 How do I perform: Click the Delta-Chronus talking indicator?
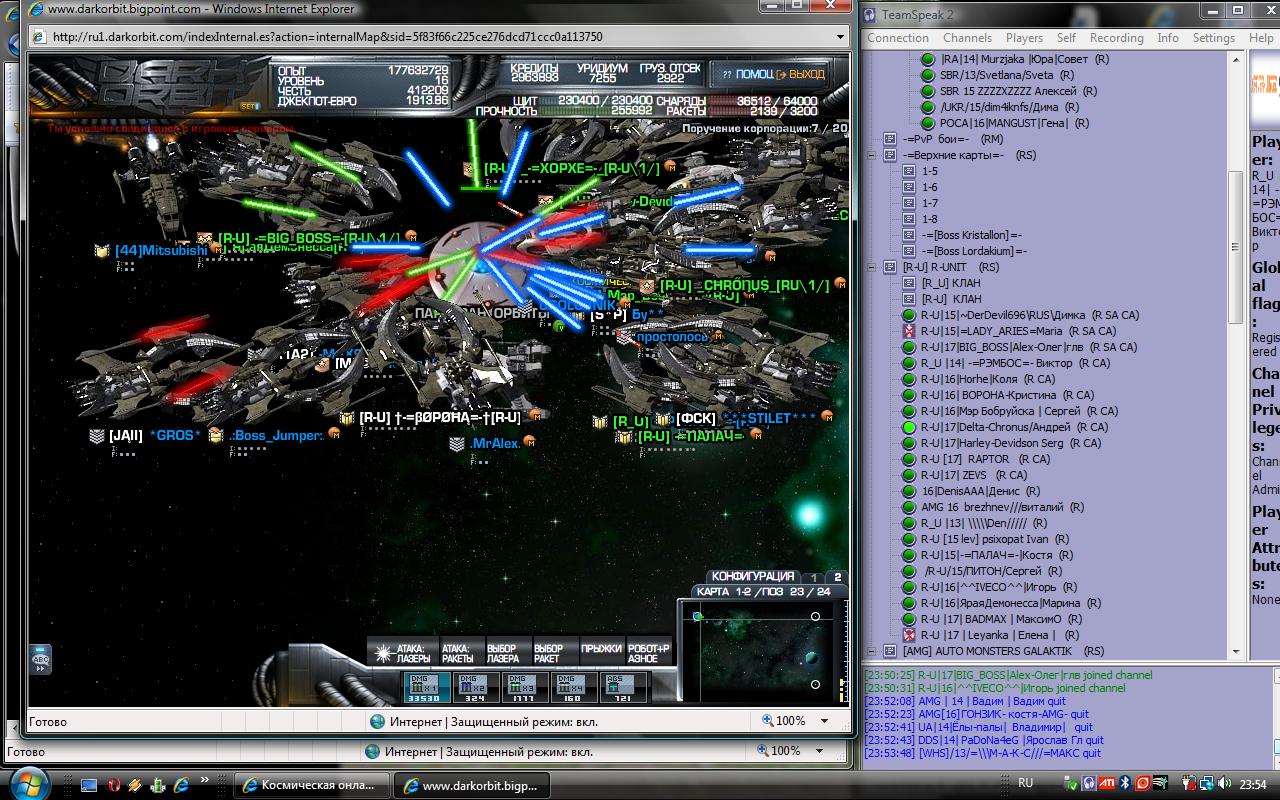tap(909, 427)
